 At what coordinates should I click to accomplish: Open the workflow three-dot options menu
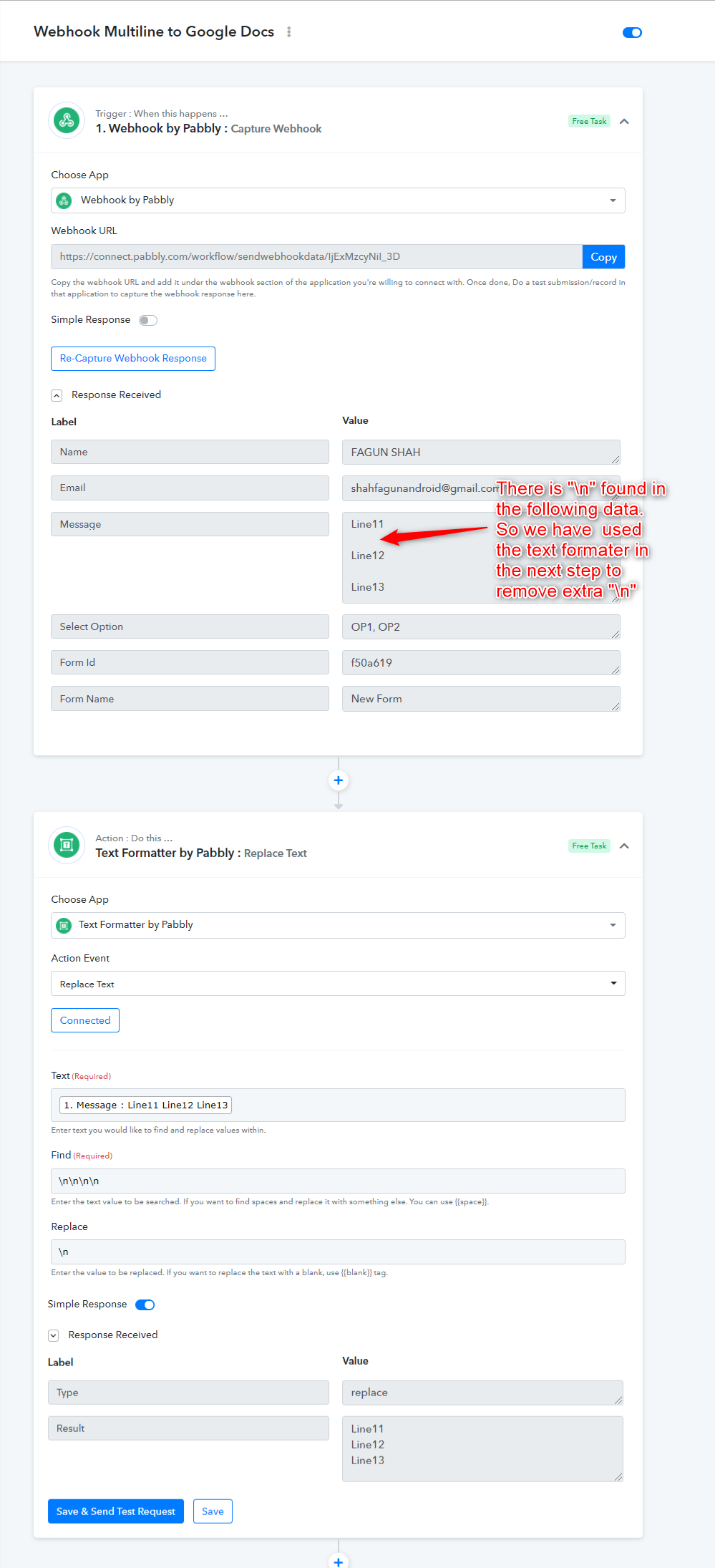click(x=289, y=32)
